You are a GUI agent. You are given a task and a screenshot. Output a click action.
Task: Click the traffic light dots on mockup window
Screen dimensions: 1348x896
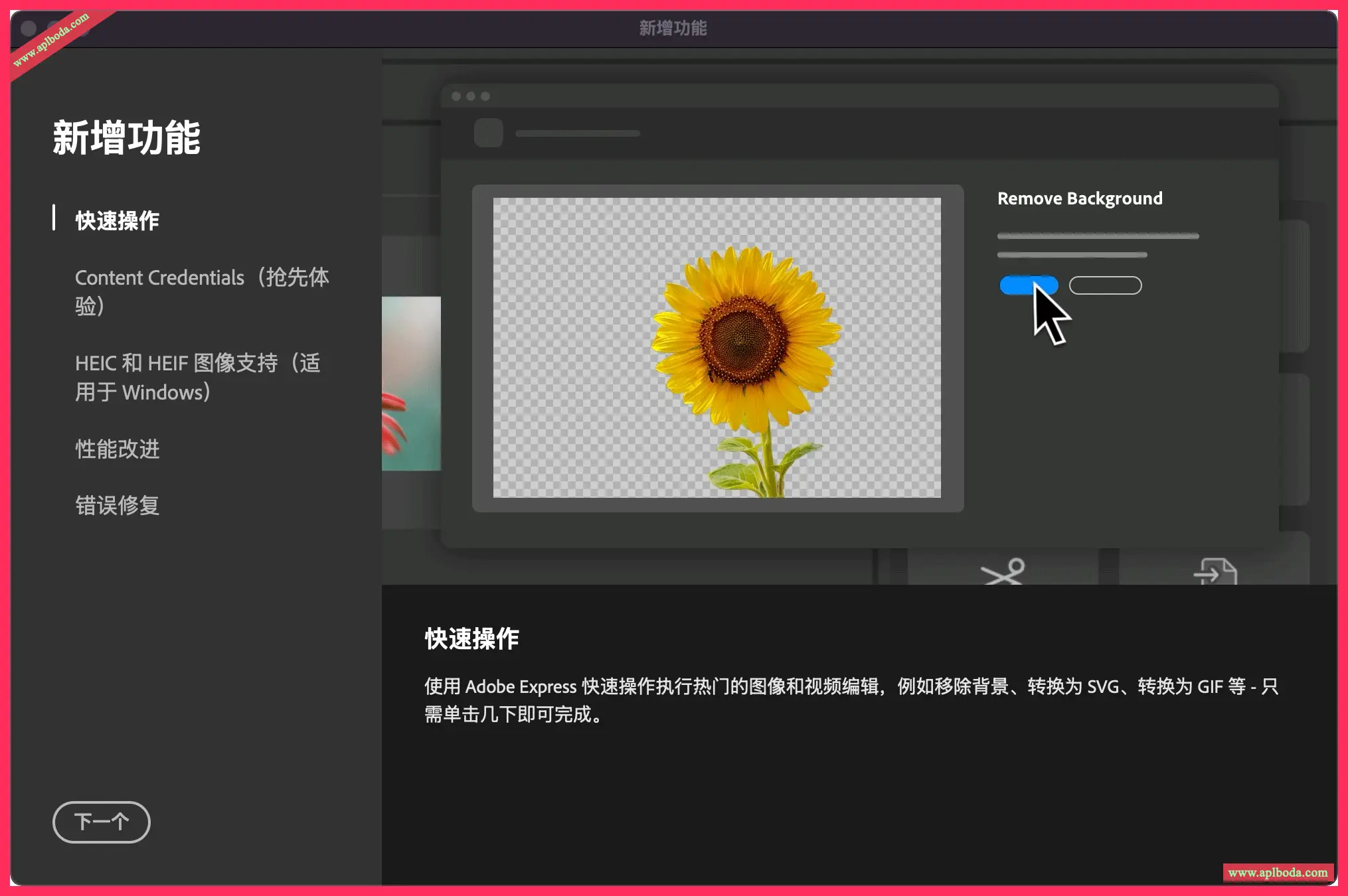pyautogui.click(x=469, y=96)
